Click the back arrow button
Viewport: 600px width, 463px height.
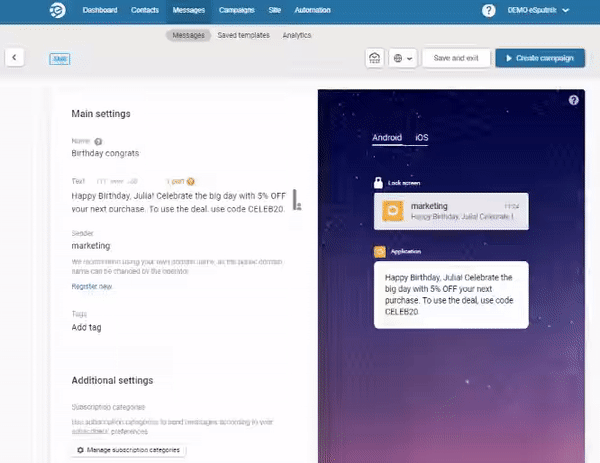point(15,58)
